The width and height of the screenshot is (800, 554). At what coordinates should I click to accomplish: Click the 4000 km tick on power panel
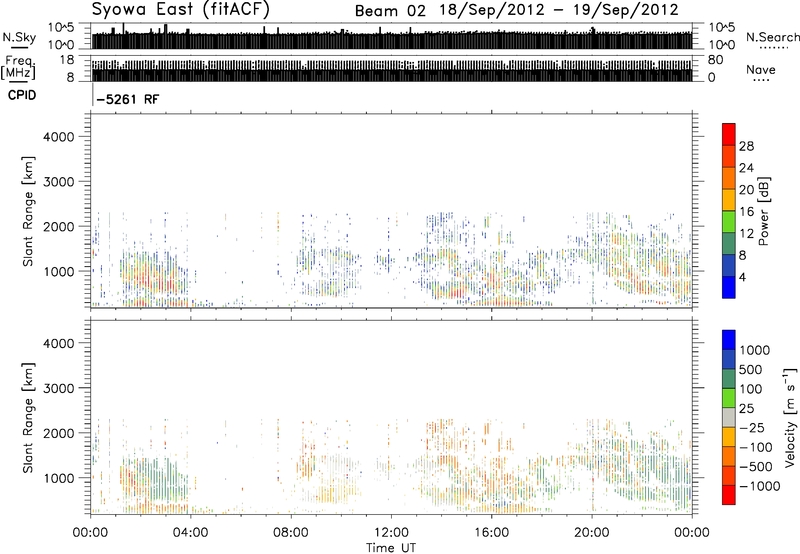[x=59, y=137]
